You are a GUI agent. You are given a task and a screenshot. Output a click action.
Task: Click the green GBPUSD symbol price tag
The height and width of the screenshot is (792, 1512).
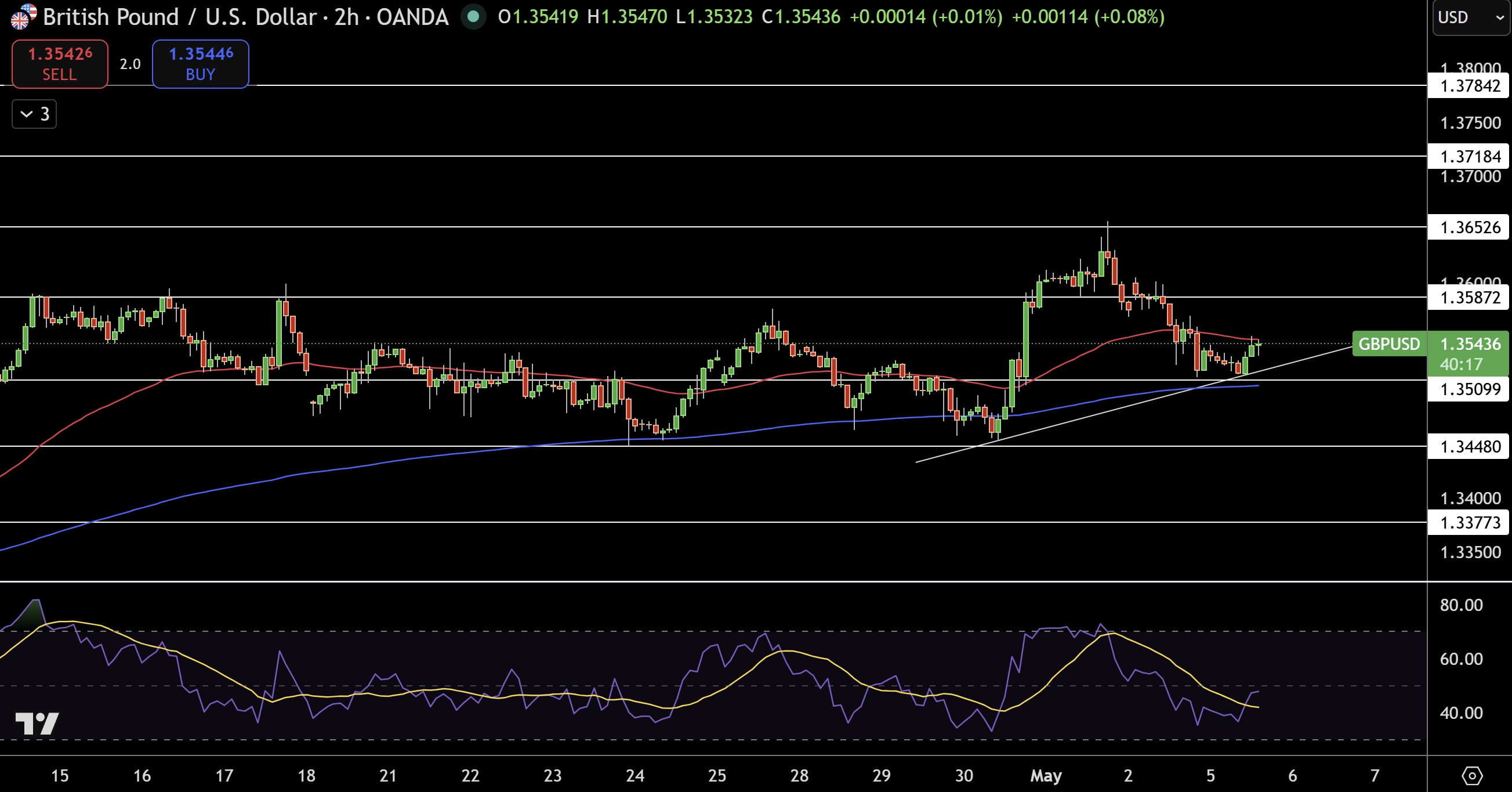point(1388,344)
